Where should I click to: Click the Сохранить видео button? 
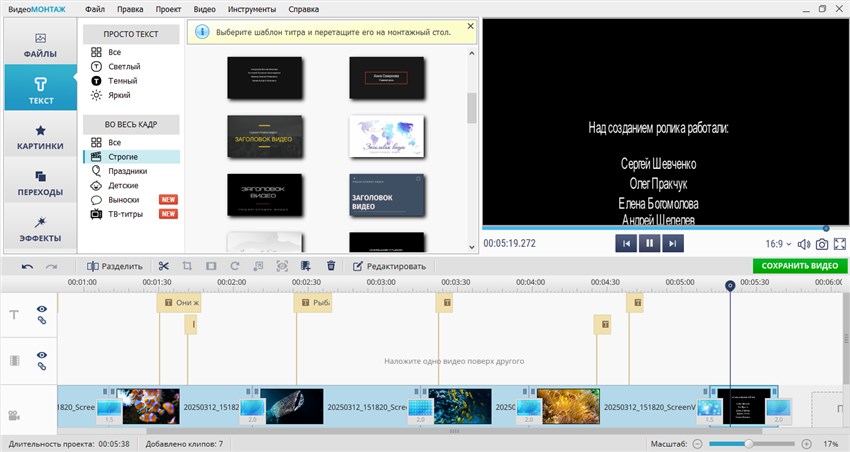(x=799, y=266)
